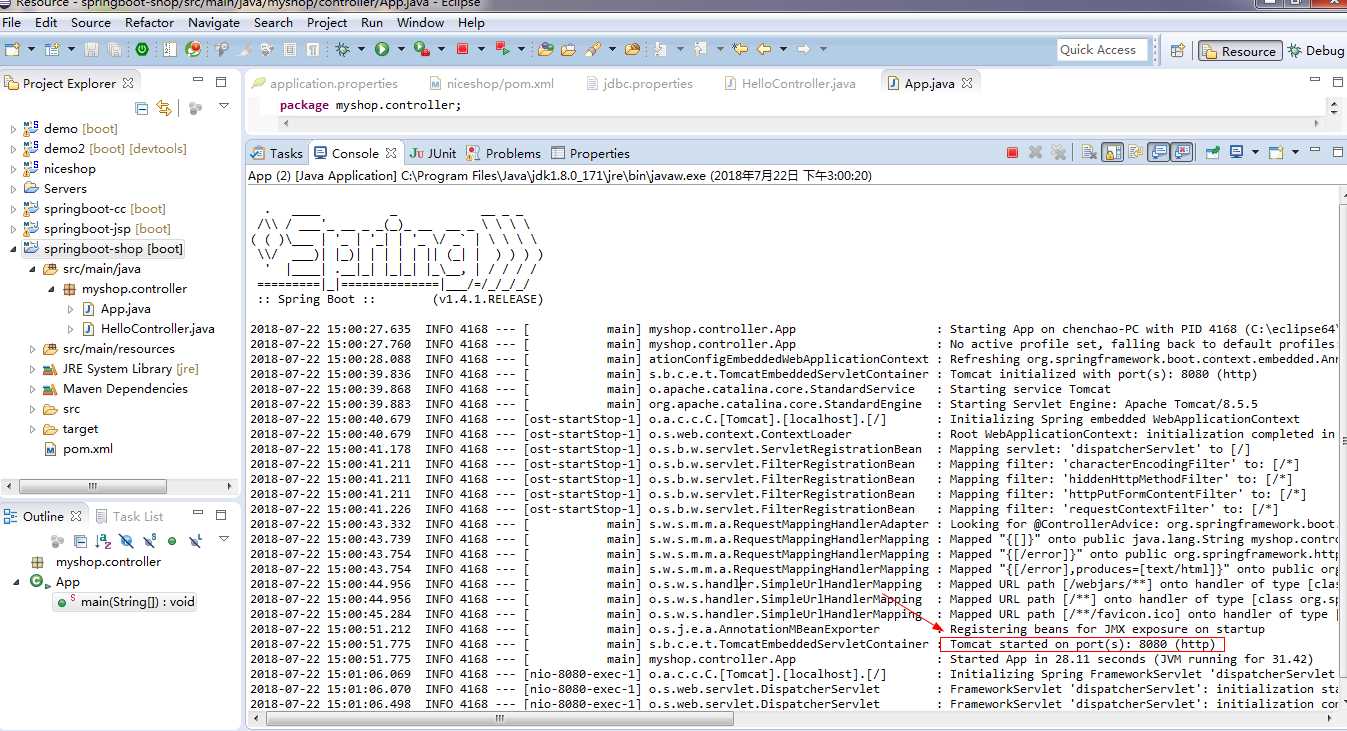Open the Project Explorer View Menu triangle
This screenshot has height=731, width=1347.
click(x=224, y=106)
